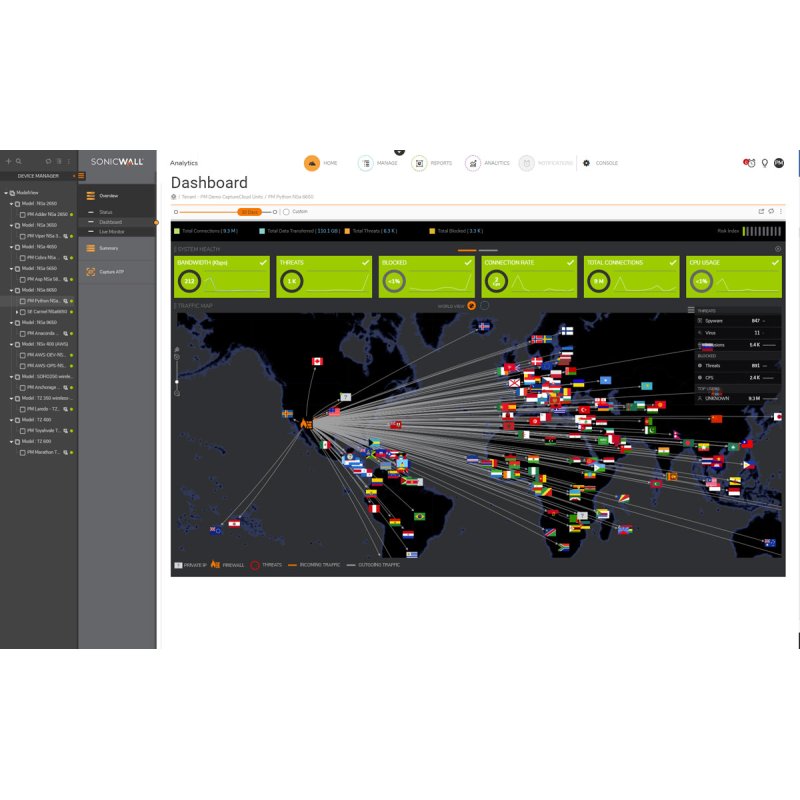This screenshot has width=800, height=800.
Task: Open the Reports icon
Action: click(418, 162)
